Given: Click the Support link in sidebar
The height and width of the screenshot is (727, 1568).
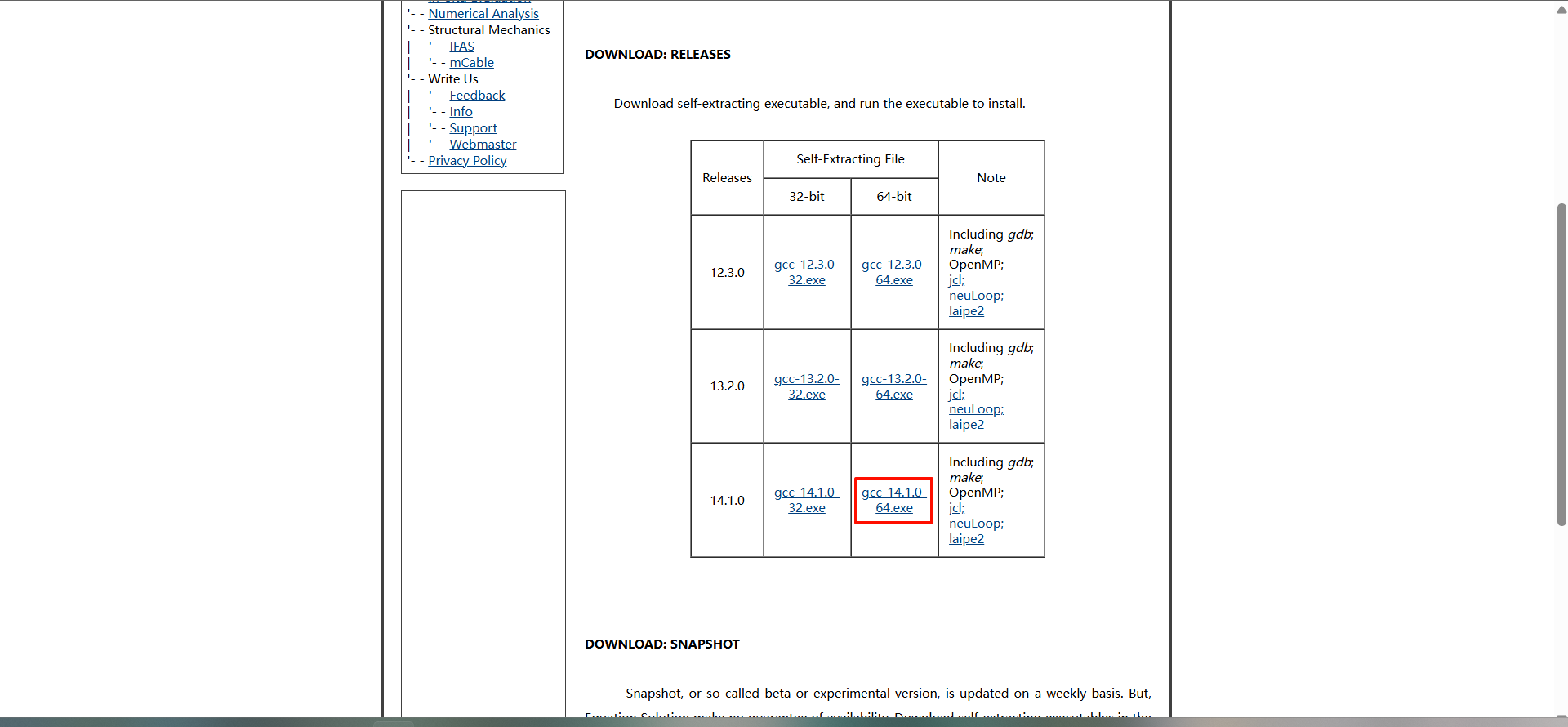Looking at the screenshot, I should [473, 128].
